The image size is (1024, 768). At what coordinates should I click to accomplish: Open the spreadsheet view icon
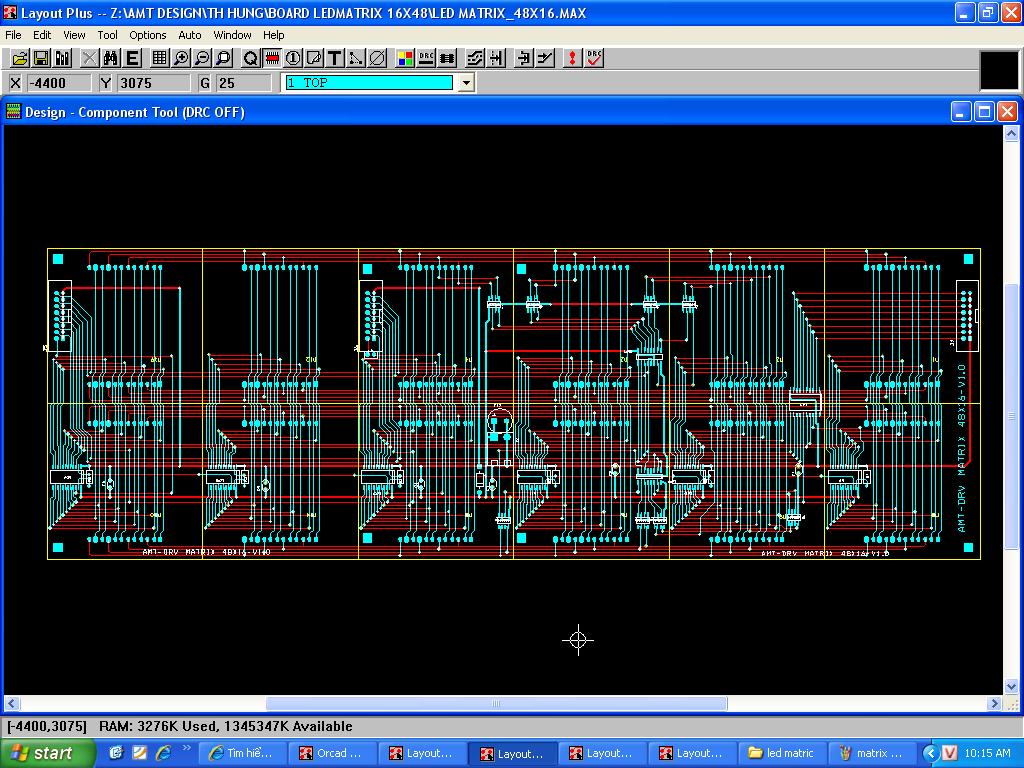click(159, 59)
